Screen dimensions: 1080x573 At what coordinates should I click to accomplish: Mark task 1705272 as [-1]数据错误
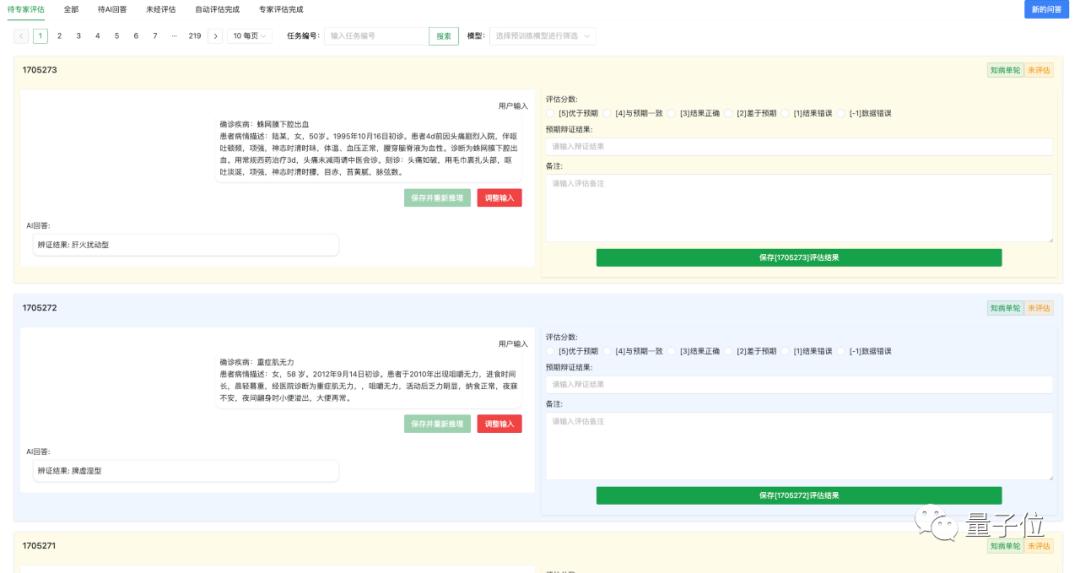point(843,351)
